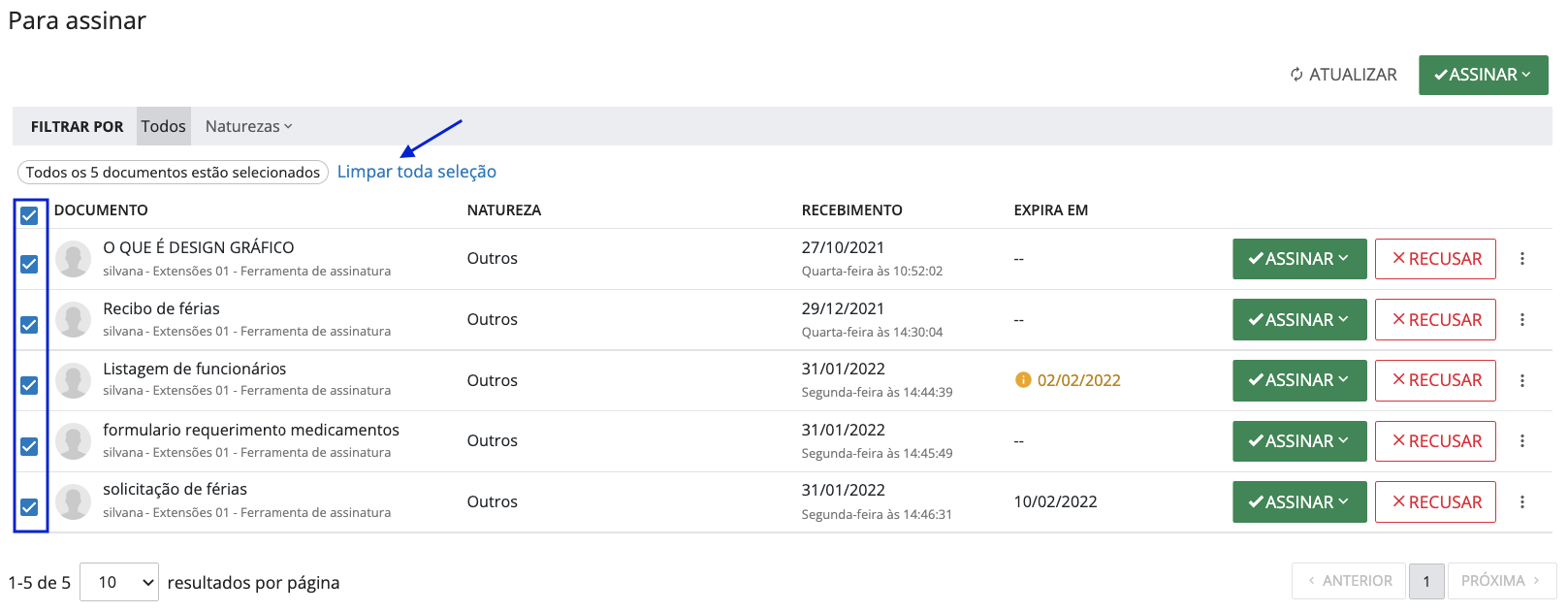The width and height of the screenshot is (1568, 612).
Task: Click the orange expiry warning icon
Action: [1022, 380]
